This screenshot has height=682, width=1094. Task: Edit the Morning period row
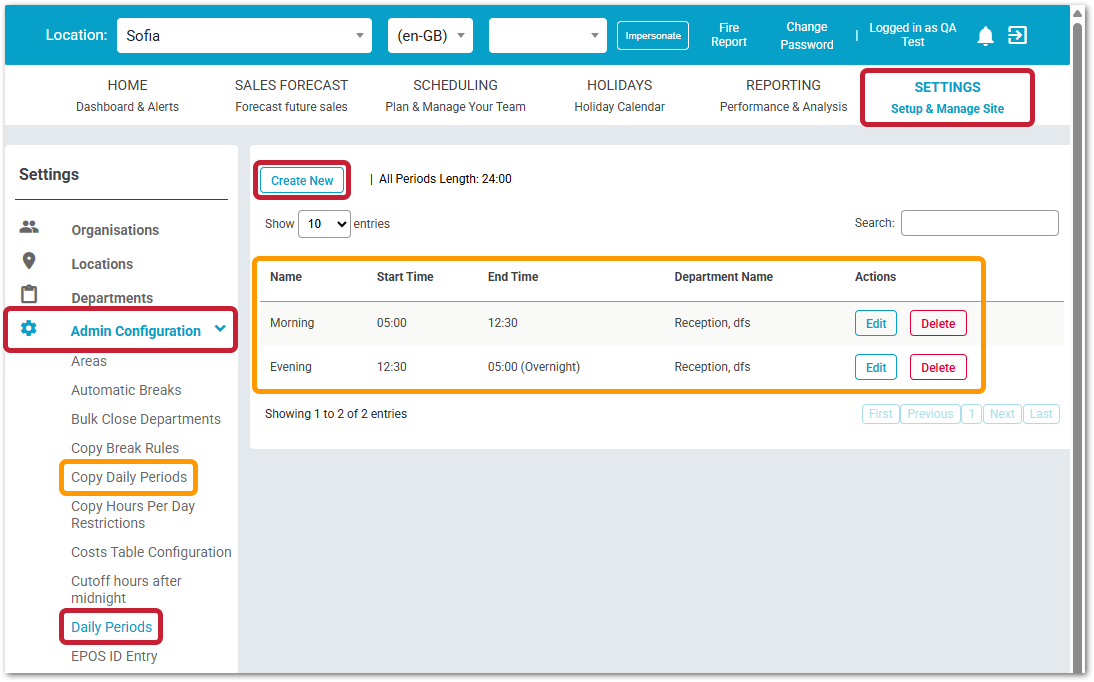coord(875,324)
